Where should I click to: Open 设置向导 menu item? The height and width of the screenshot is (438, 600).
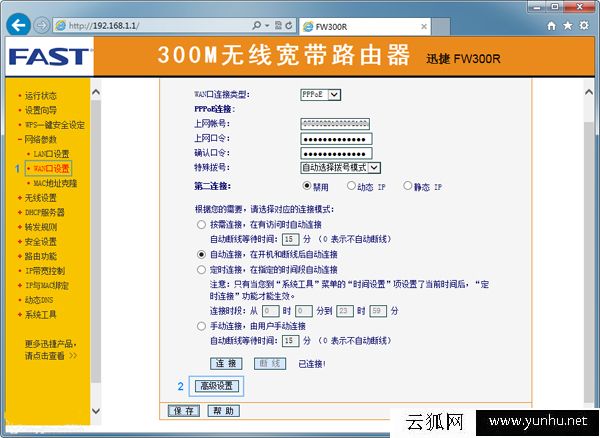point(40,110)
